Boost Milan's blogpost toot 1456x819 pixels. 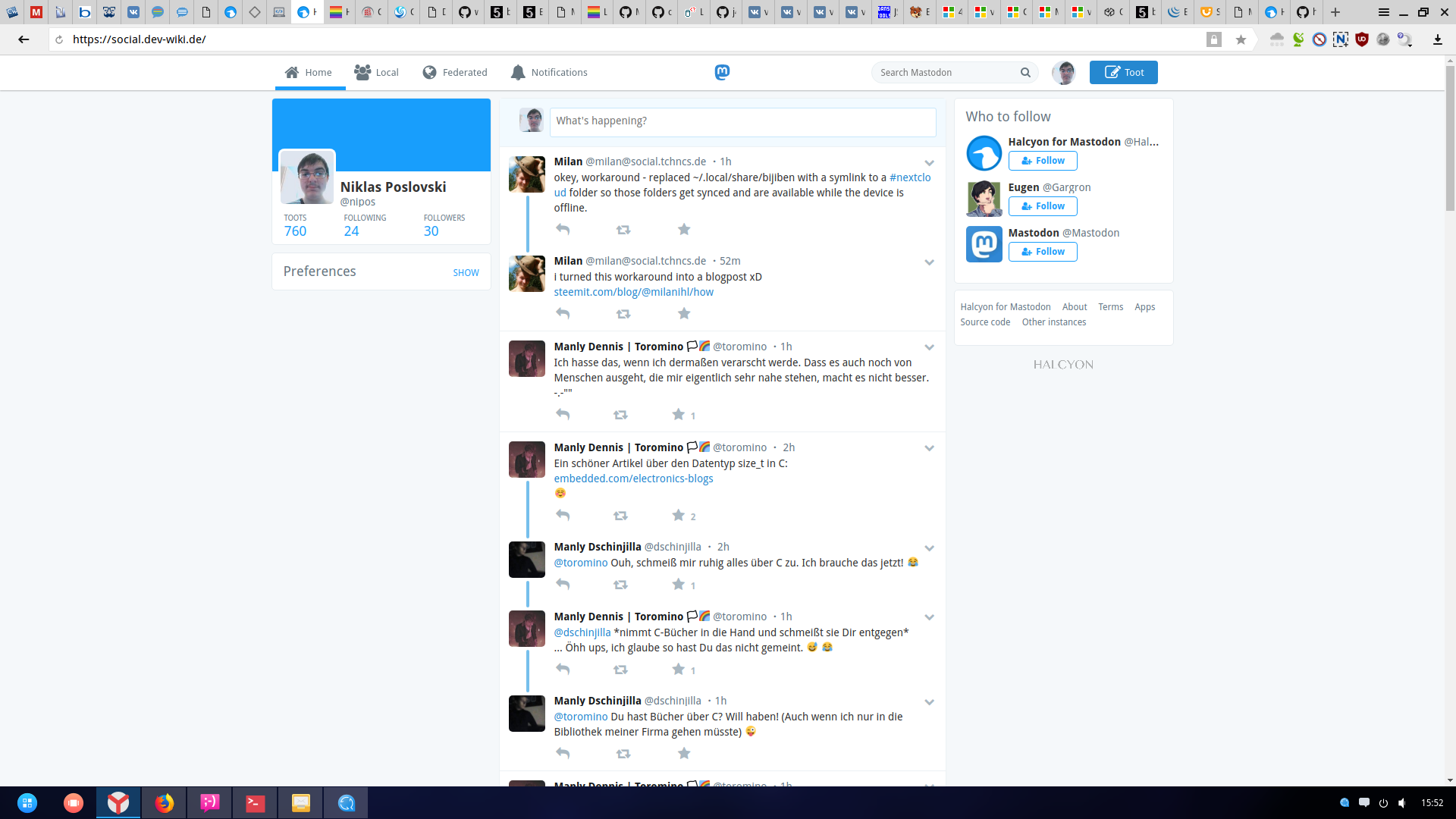pos(623,314)
